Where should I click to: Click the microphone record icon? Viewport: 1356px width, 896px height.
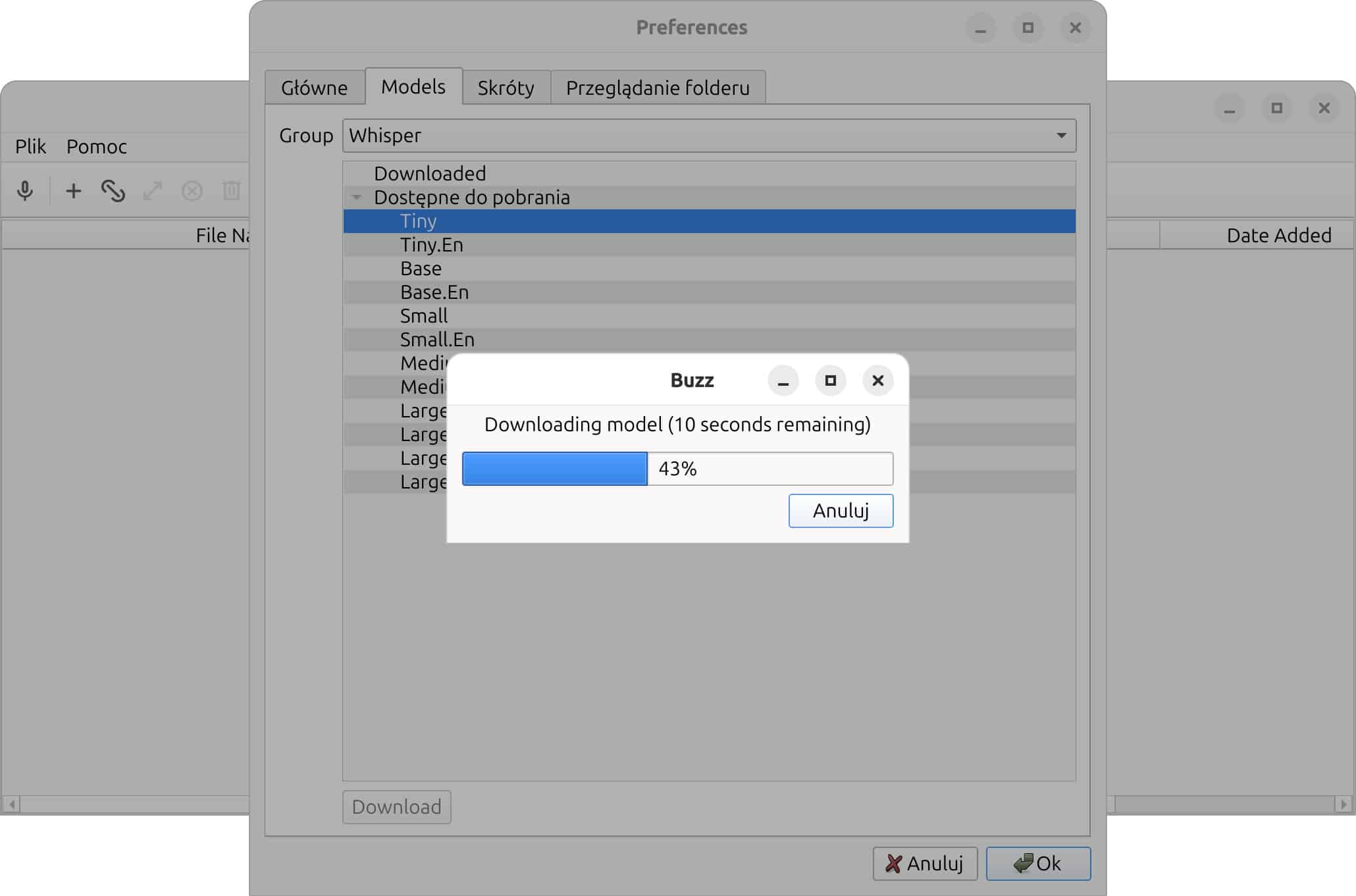coord(25,191)
